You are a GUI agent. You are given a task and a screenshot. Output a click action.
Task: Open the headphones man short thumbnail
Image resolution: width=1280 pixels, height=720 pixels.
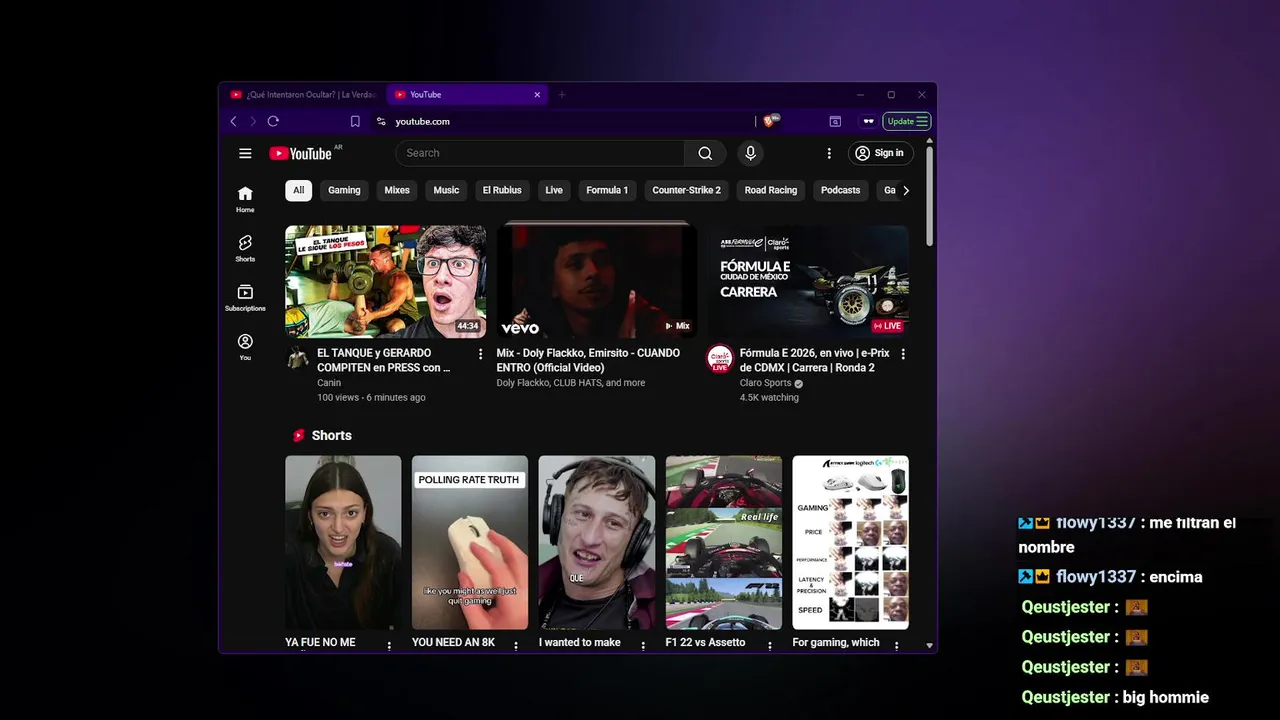(597, 543)
